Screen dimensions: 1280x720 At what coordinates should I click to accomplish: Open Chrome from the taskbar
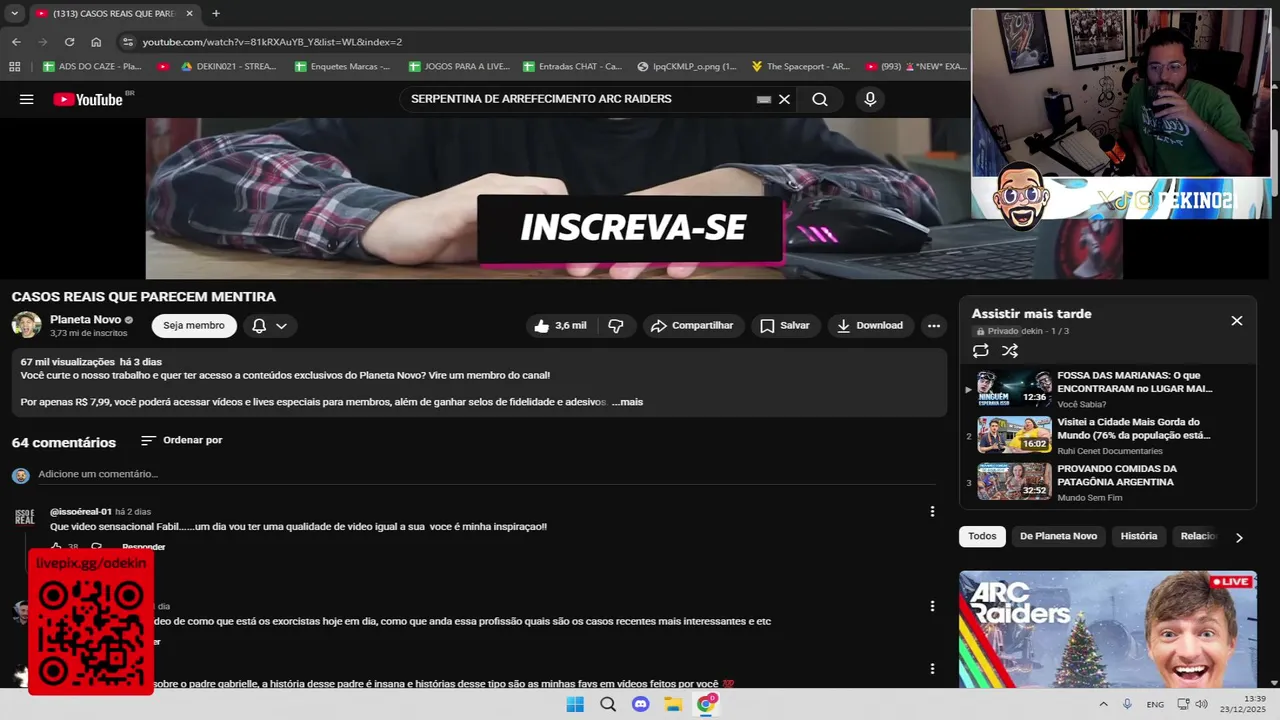click(707, 704)
